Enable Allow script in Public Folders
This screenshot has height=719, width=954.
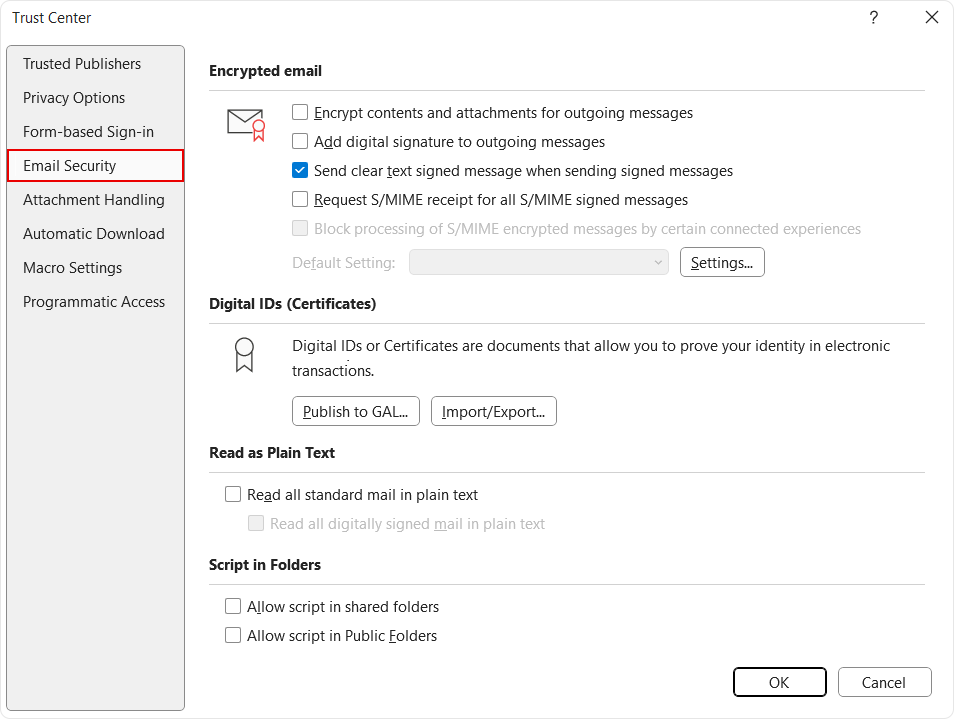(x=232, y=635)
